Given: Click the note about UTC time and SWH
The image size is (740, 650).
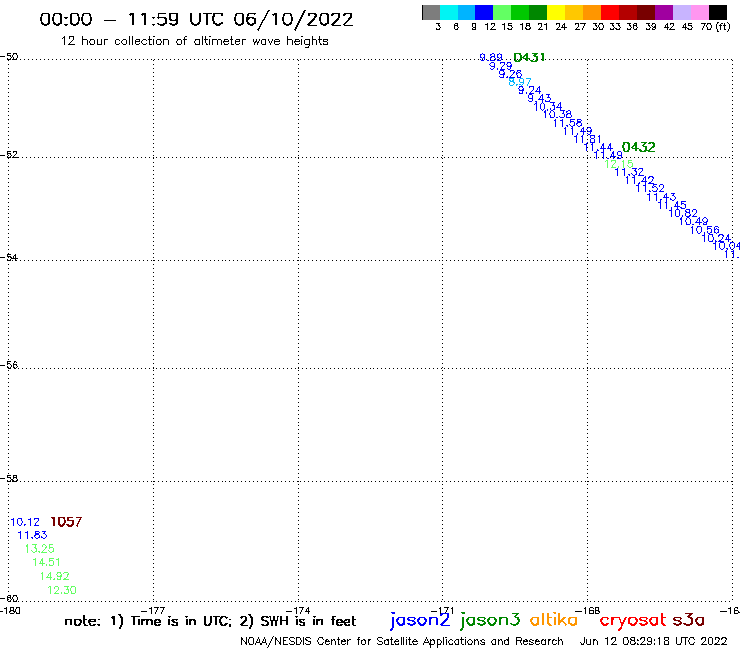Looking at the screenshot, I should point(210,621).
